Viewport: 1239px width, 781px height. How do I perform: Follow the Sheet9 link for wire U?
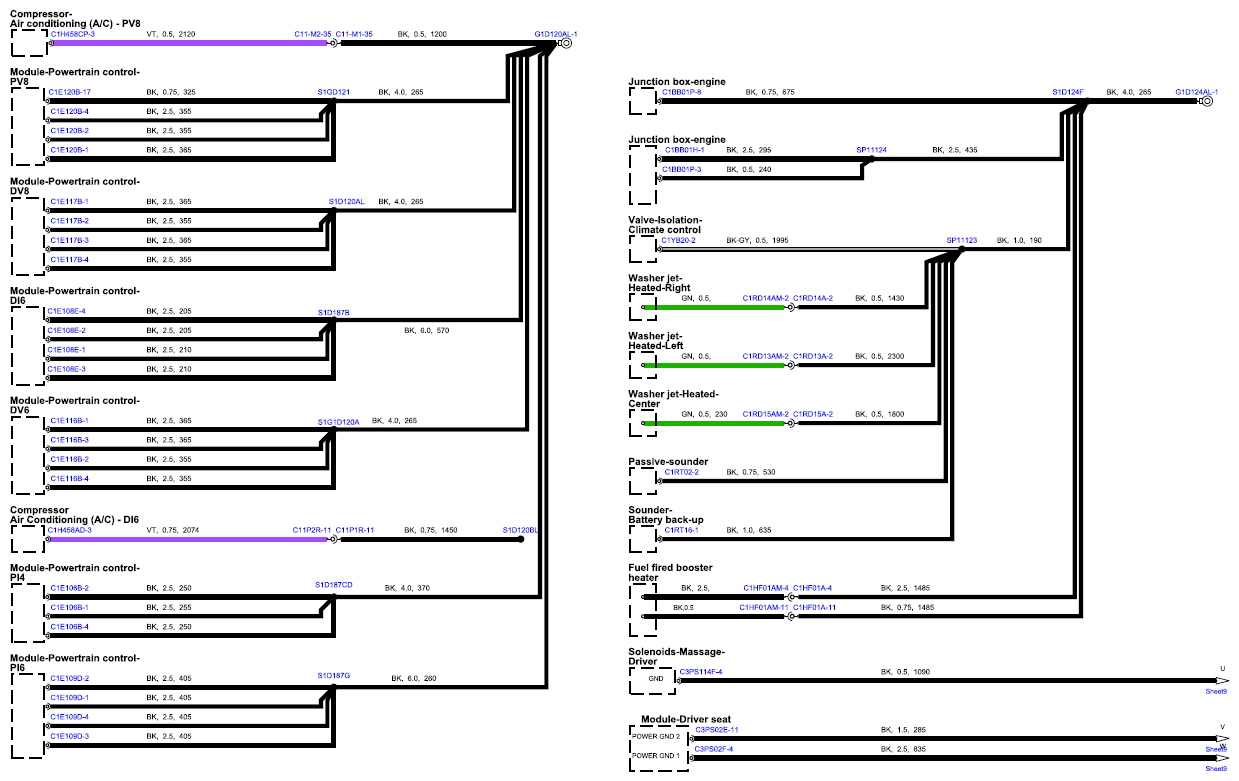(x=1216, y=690)
